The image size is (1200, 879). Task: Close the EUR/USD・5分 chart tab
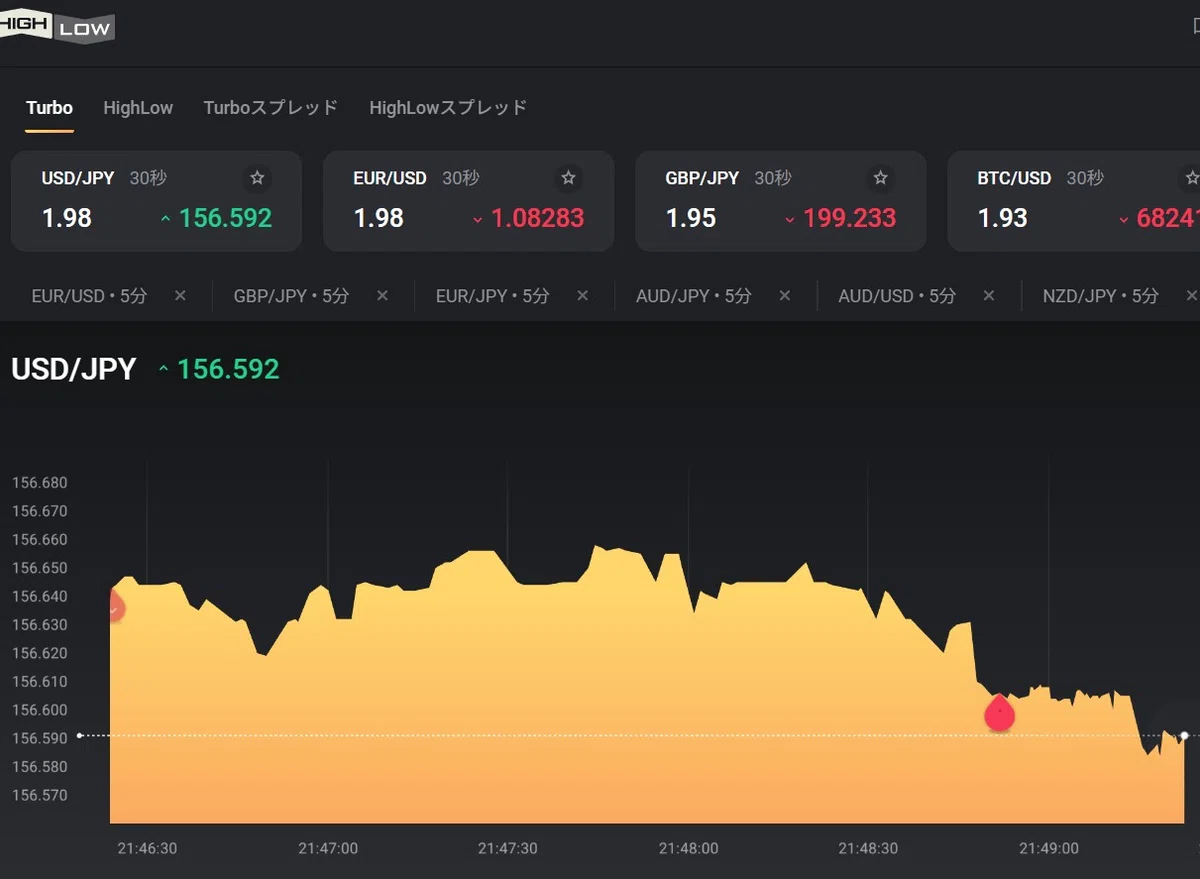[180, 296]
